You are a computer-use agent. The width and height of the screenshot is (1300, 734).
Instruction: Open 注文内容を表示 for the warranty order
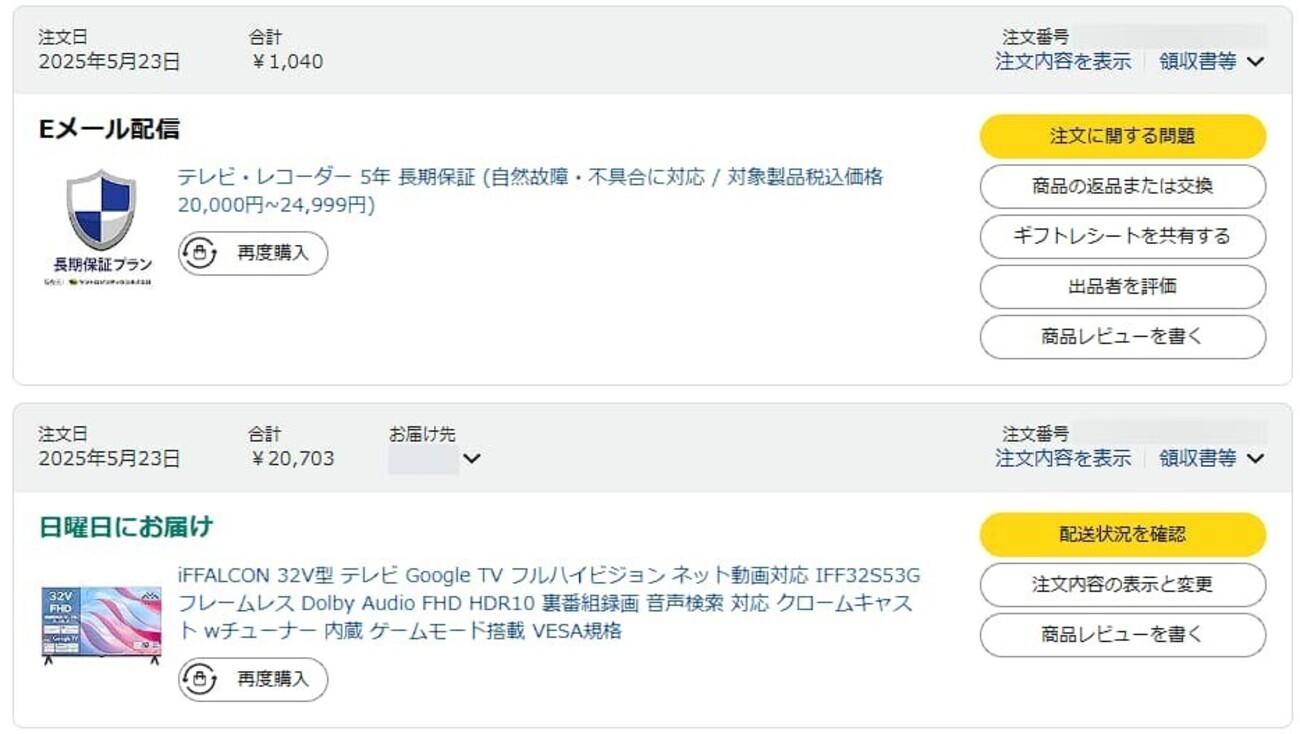pyautogui.click(x=1063, y=61)
